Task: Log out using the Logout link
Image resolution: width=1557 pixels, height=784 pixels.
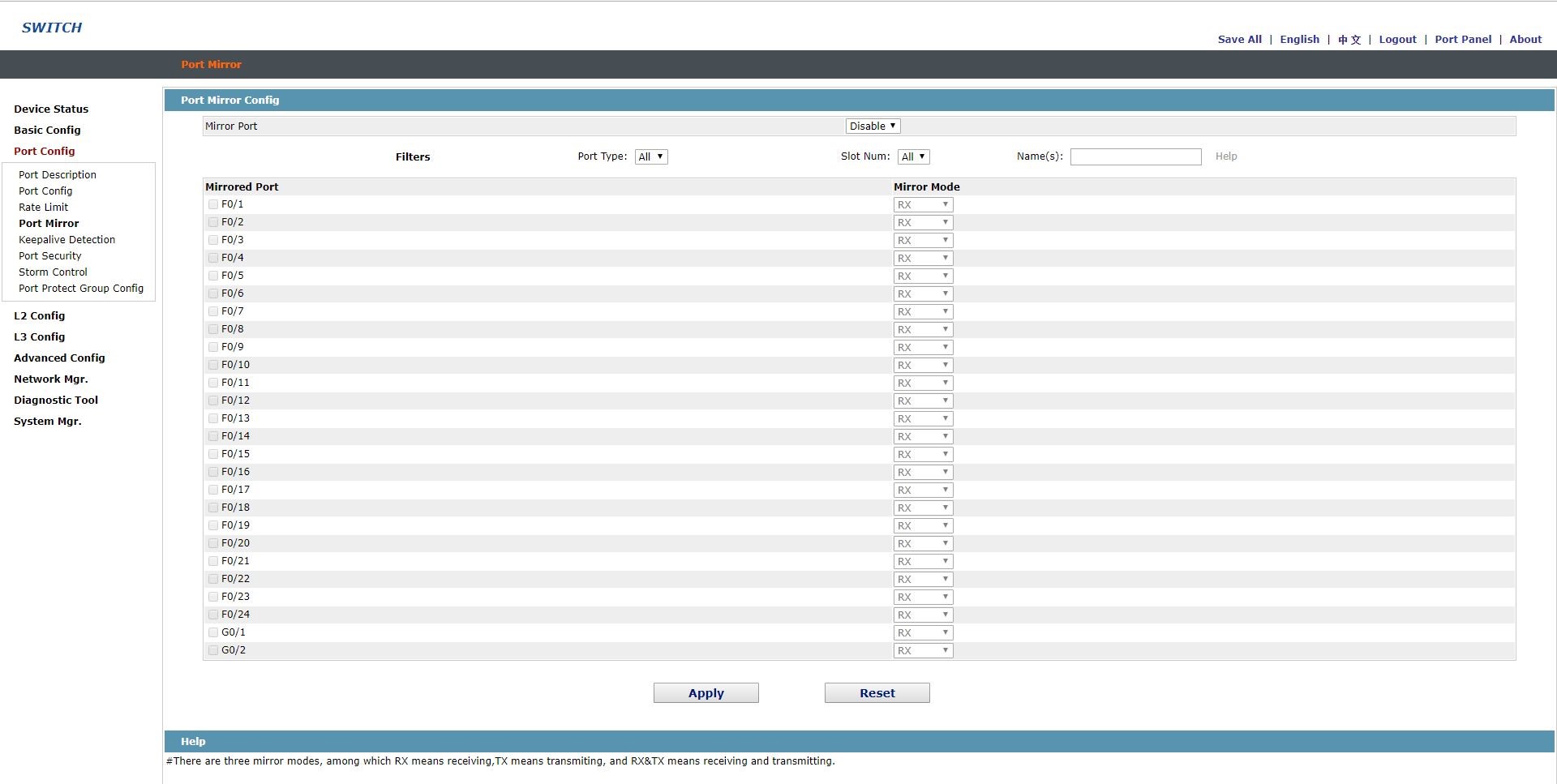Action: coord(1397,40)
